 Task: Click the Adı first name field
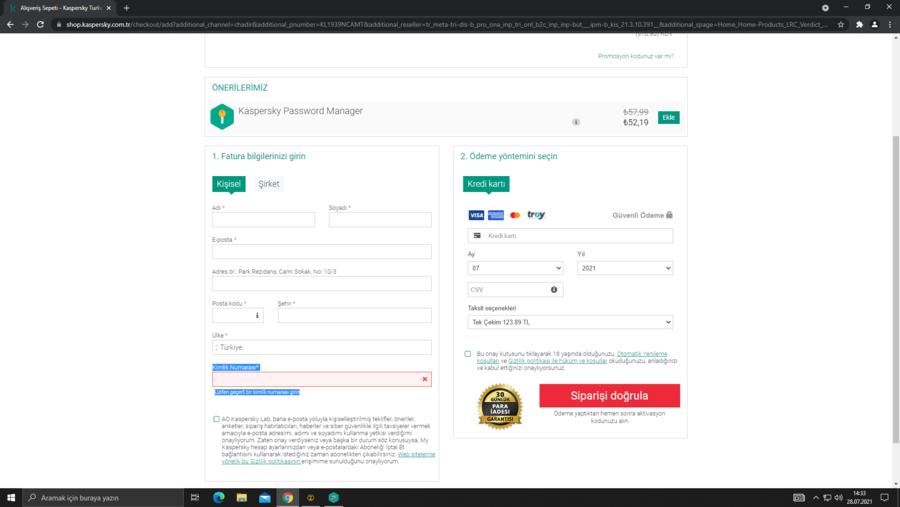pos(263,219)
